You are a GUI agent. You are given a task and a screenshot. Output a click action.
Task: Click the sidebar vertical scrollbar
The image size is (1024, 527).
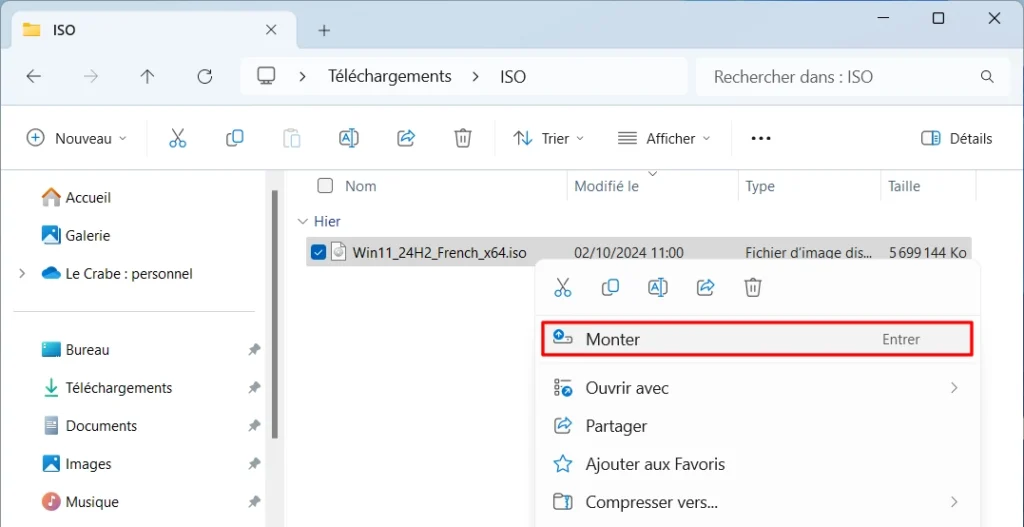coord(275,313)
